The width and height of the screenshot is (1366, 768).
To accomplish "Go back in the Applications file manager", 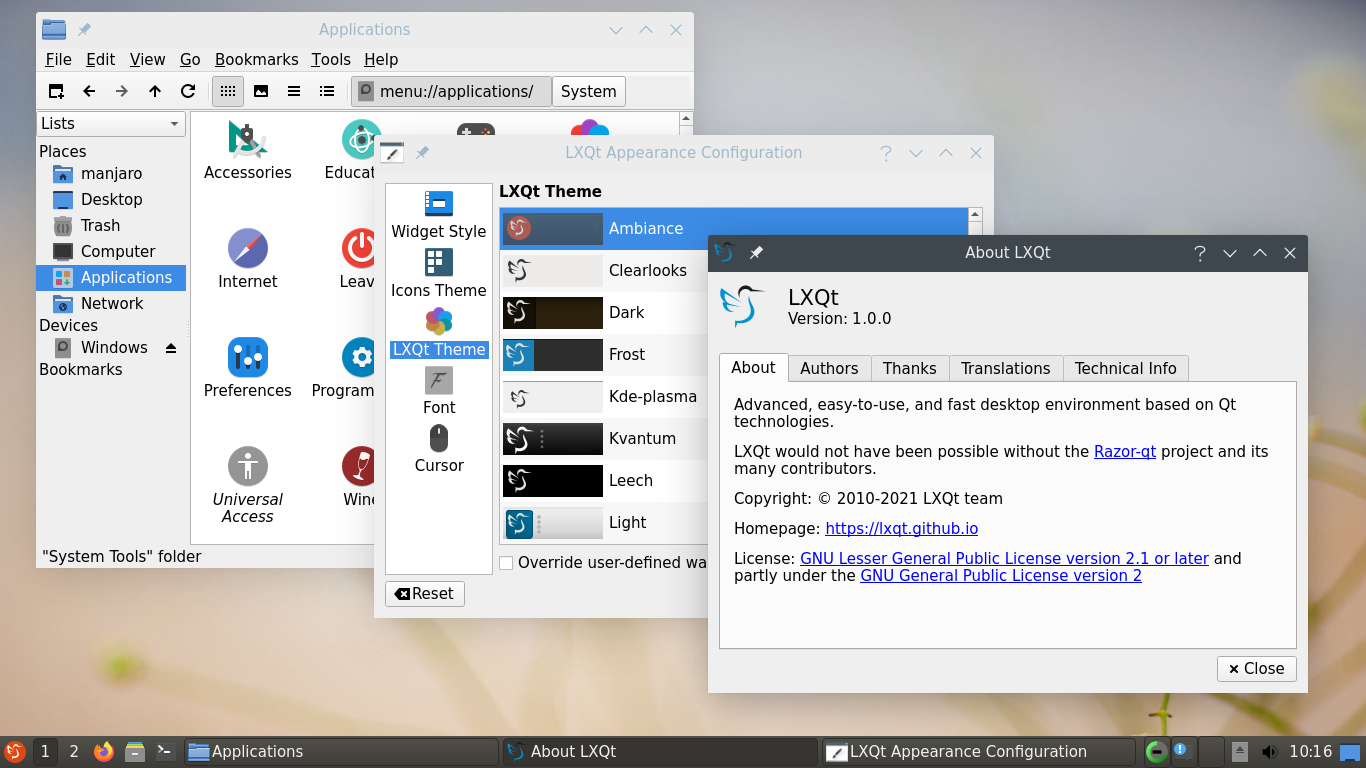I will point(89,91).
